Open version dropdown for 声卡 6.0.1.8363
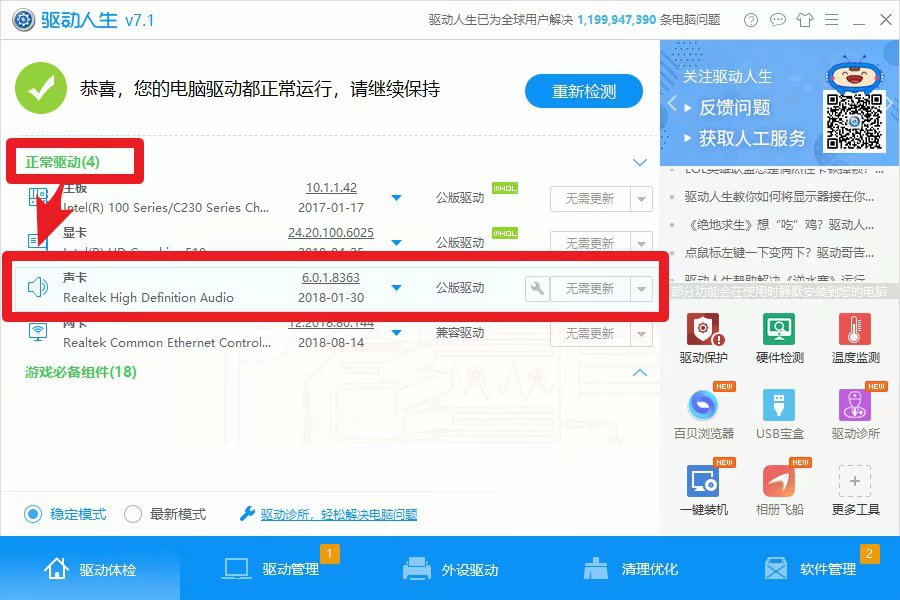Screen dimensions: 900x600 [396, 288]
